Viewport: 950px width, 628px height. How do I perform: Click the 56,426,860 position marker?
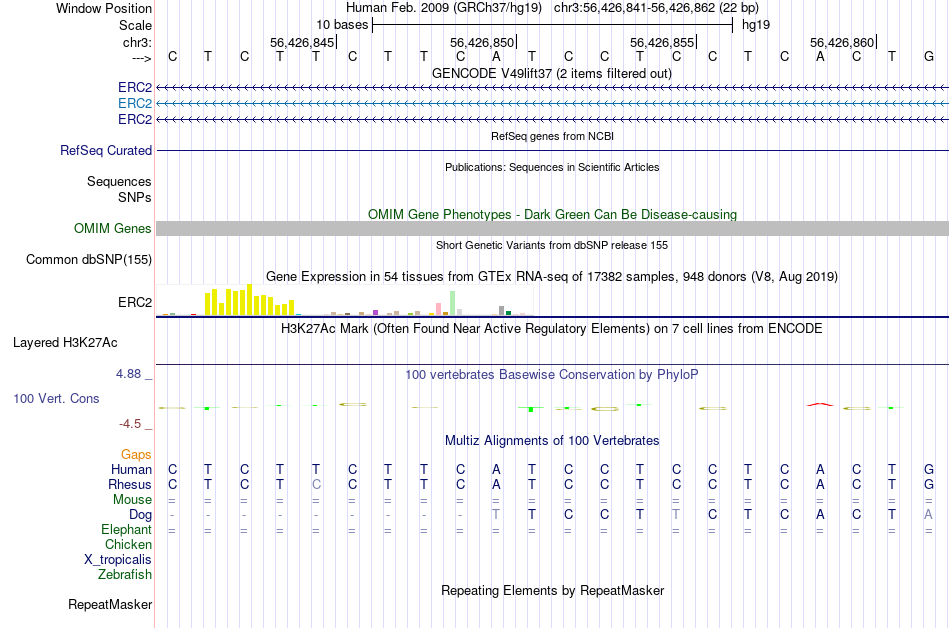click(842, 42)
